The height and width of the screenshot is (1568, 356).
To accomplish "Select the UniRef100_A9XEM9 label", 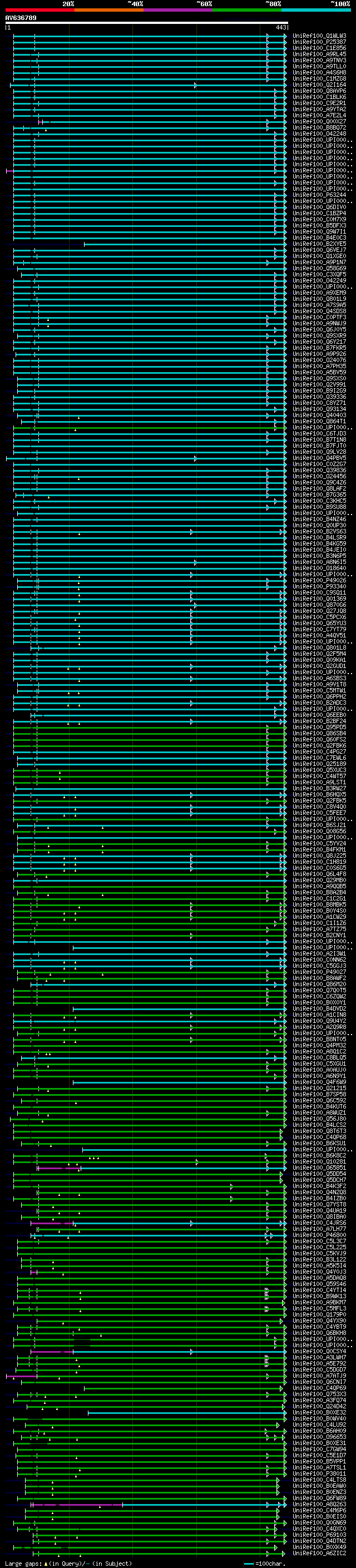I will [x=319, y=293].
